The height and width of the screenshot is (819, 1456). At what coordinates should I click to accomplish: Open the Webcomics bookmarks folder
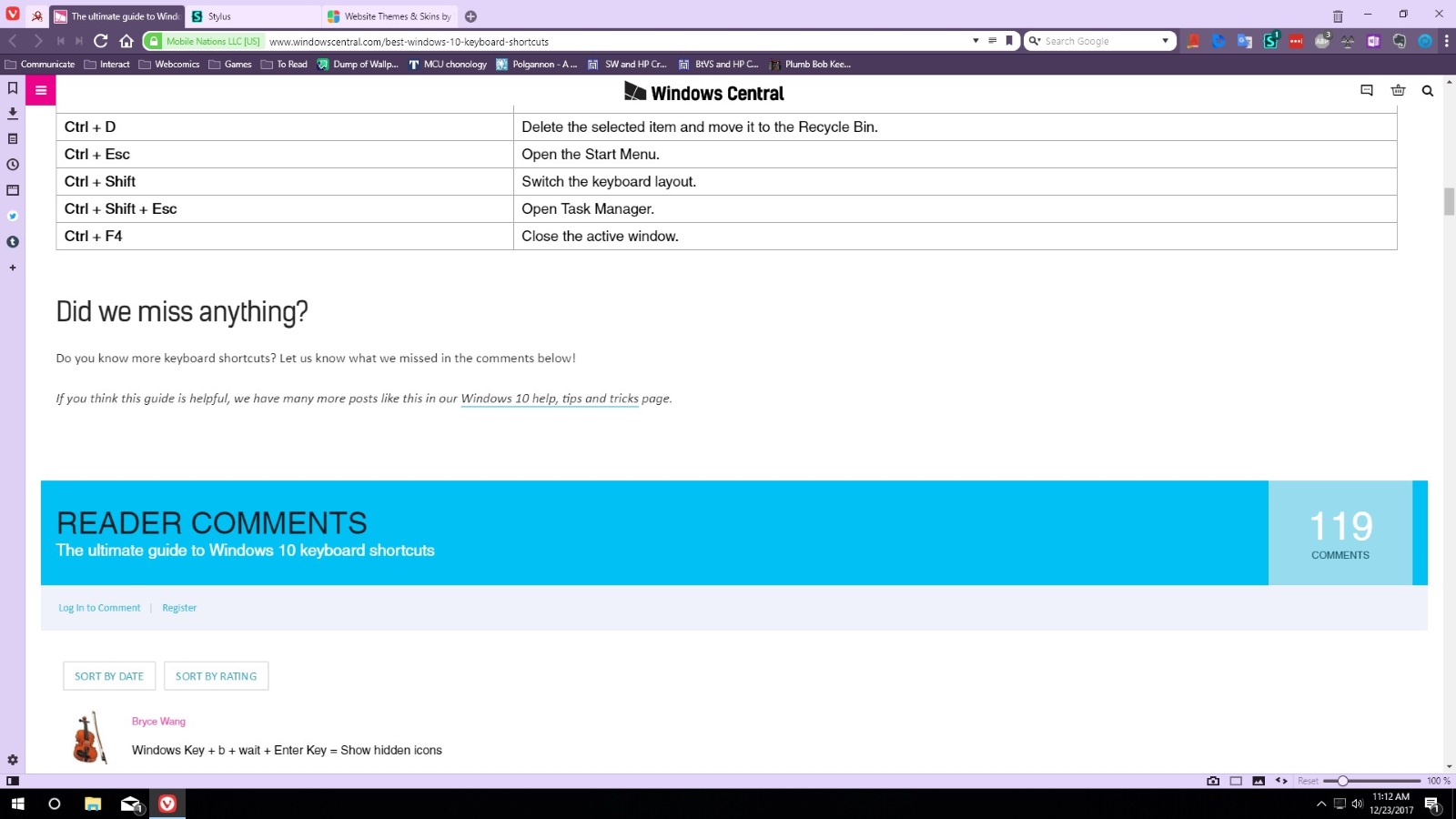(x=169, y=65)
